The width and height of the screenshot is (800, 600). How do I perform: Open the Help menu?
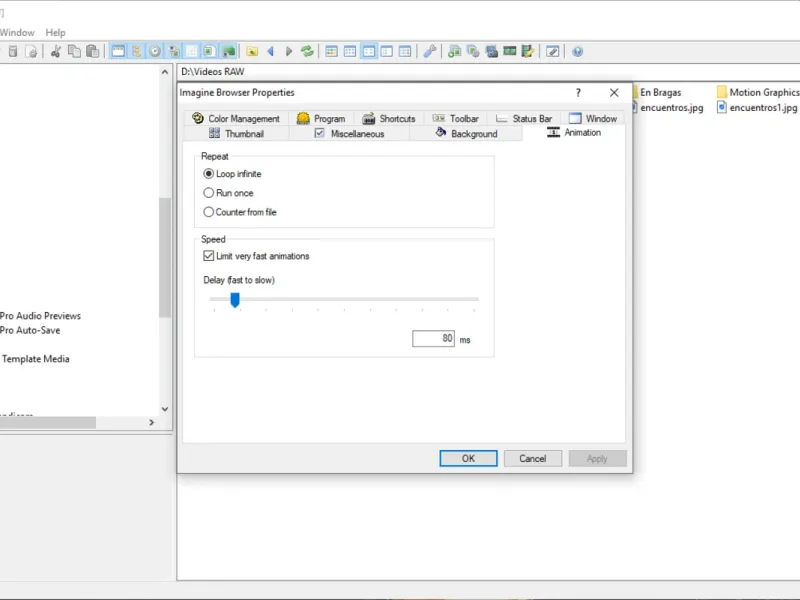click(x=56, y=33)
